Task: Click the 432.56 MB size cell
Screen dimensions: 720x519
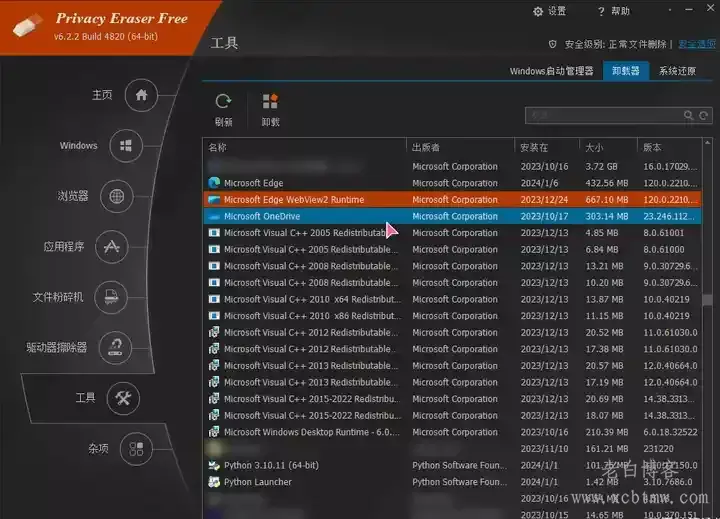Action: point(607,183)
